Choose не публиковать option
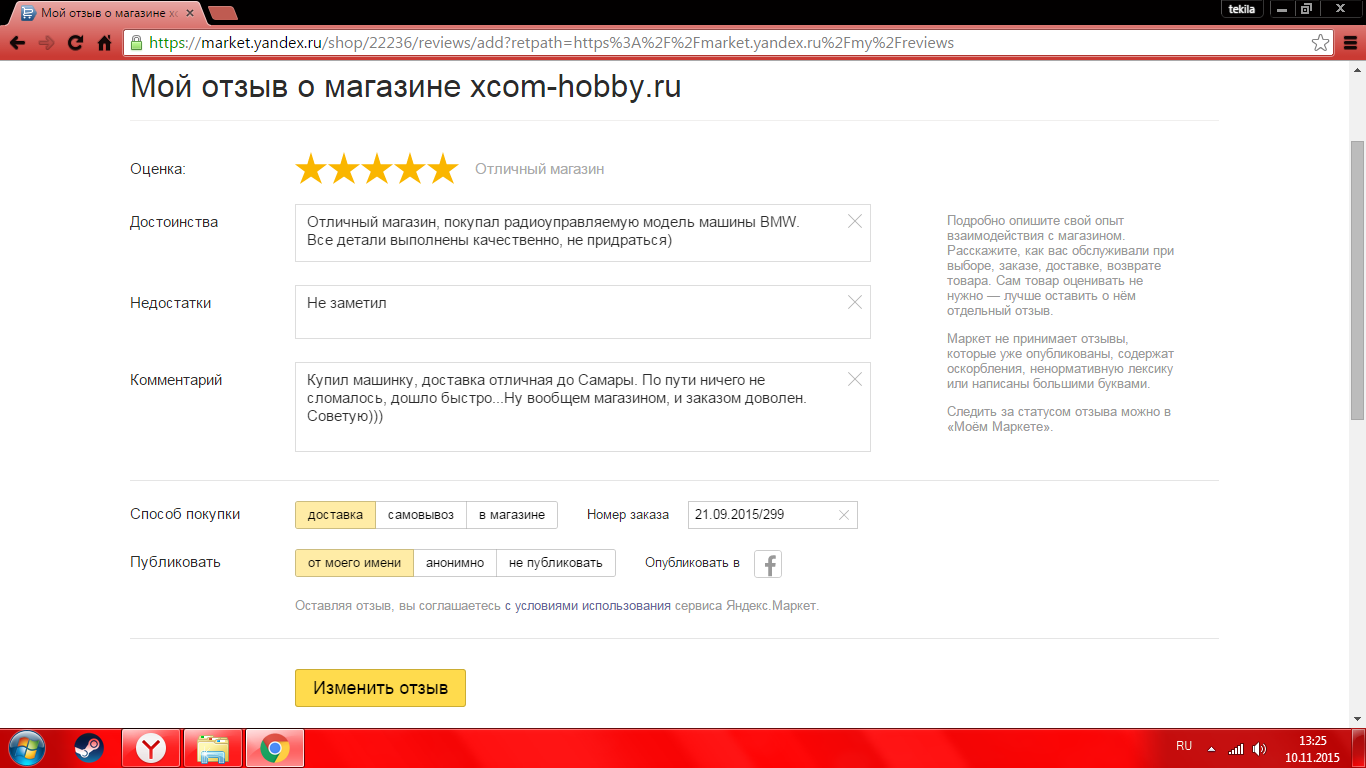Viewport: 1366px width, 768px height. (x=556, y=563)
